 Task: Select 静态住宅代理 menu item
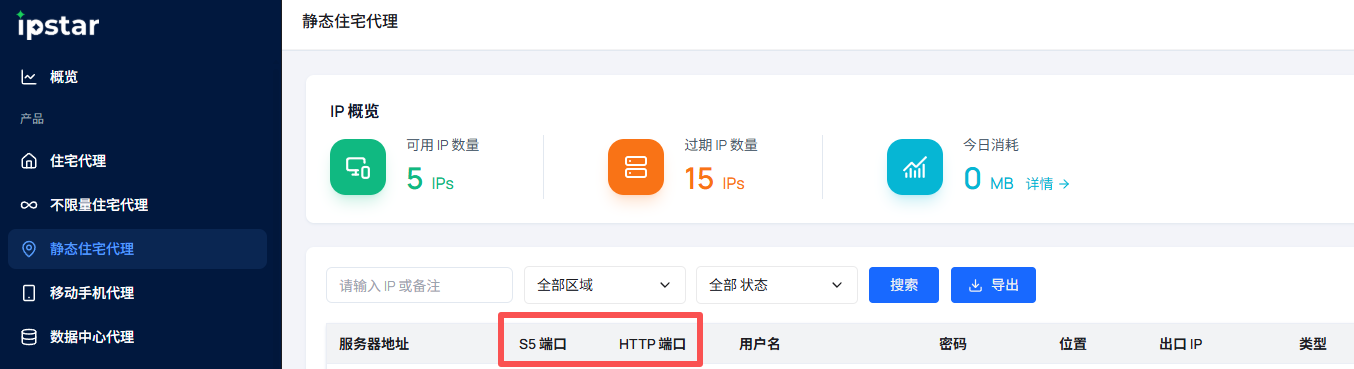coord(137,249)
